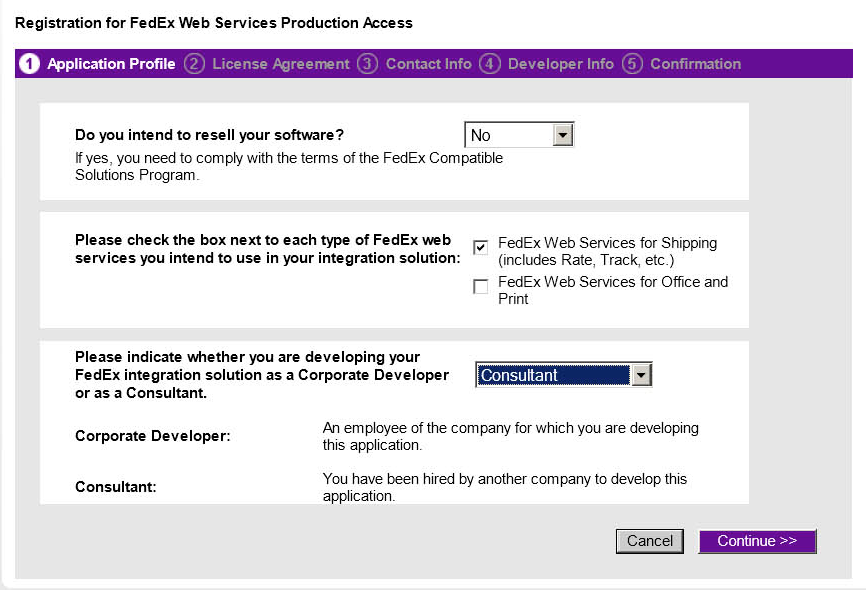Click the FedEx Web Services for Office and Print label

[612, 290]
